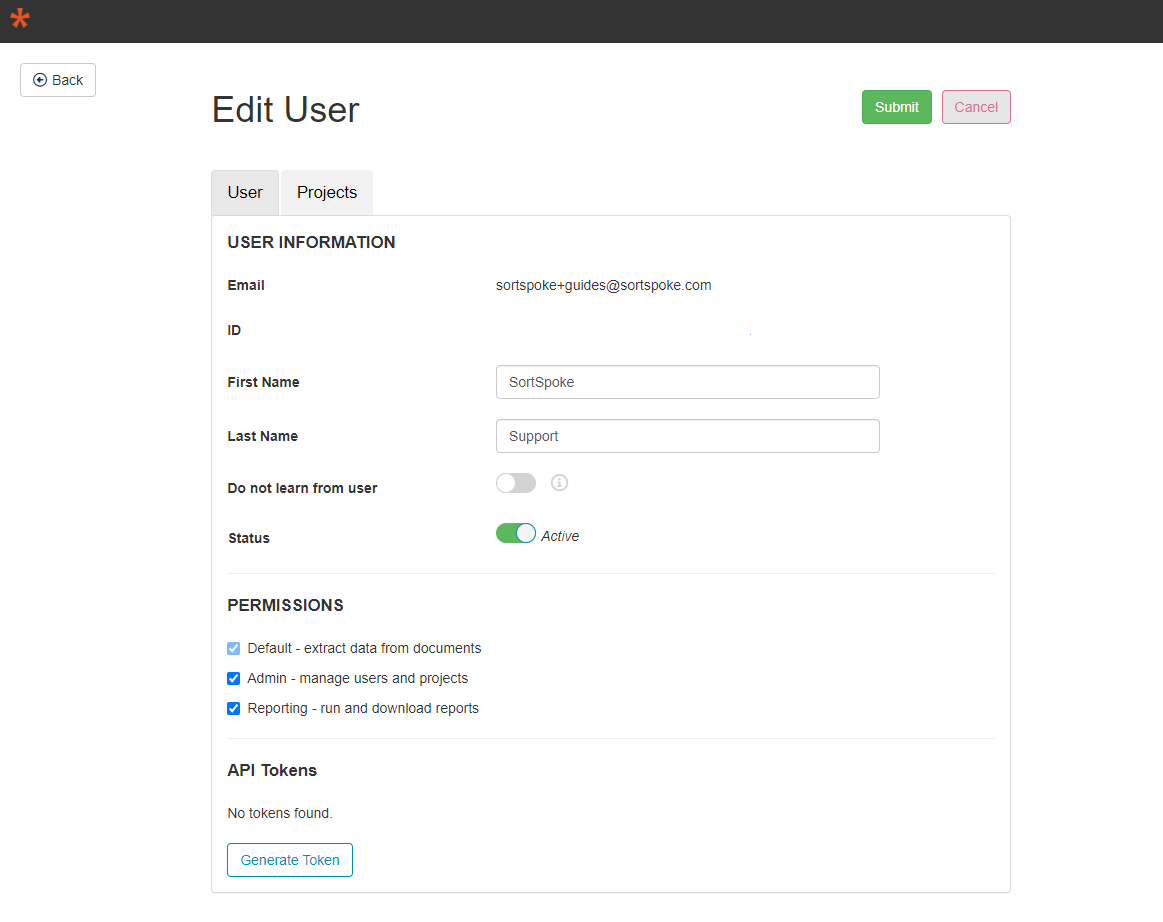Click the sortspoke+guides email address text

click(604, 285)
